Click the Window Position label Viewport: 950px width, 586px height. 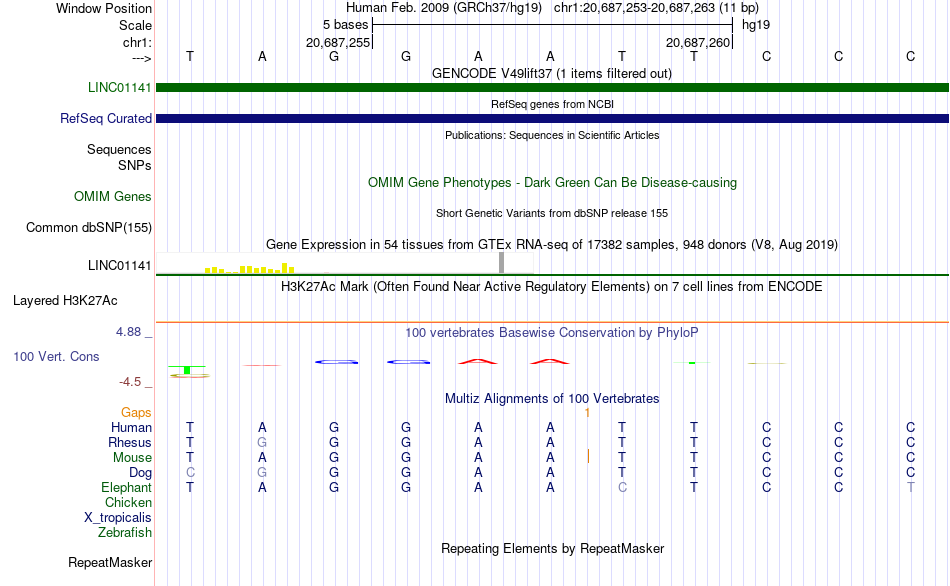[x=104, y=8]
